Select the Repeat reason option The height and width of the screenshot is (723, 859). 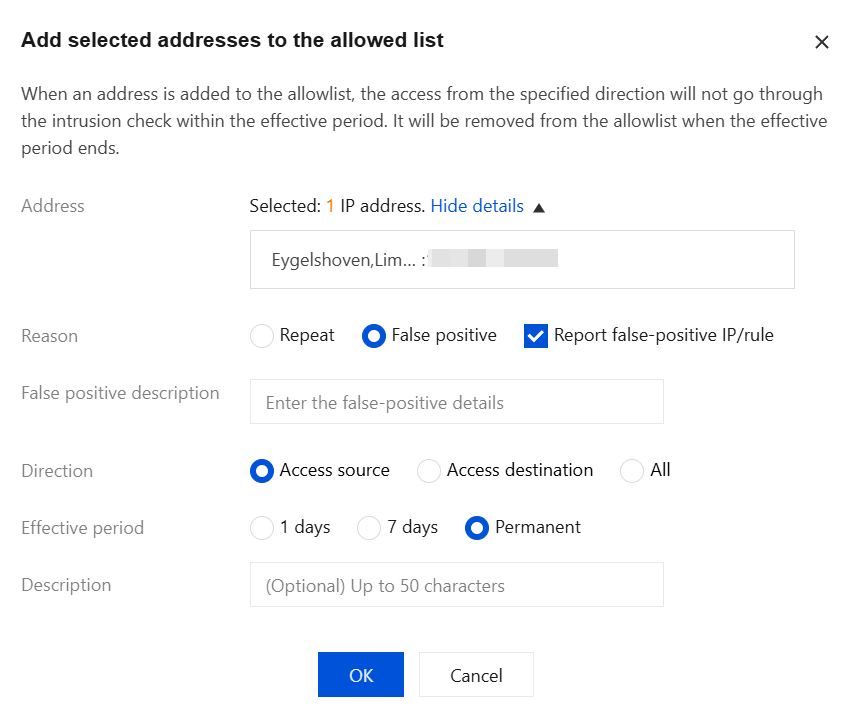click(262, 336)
